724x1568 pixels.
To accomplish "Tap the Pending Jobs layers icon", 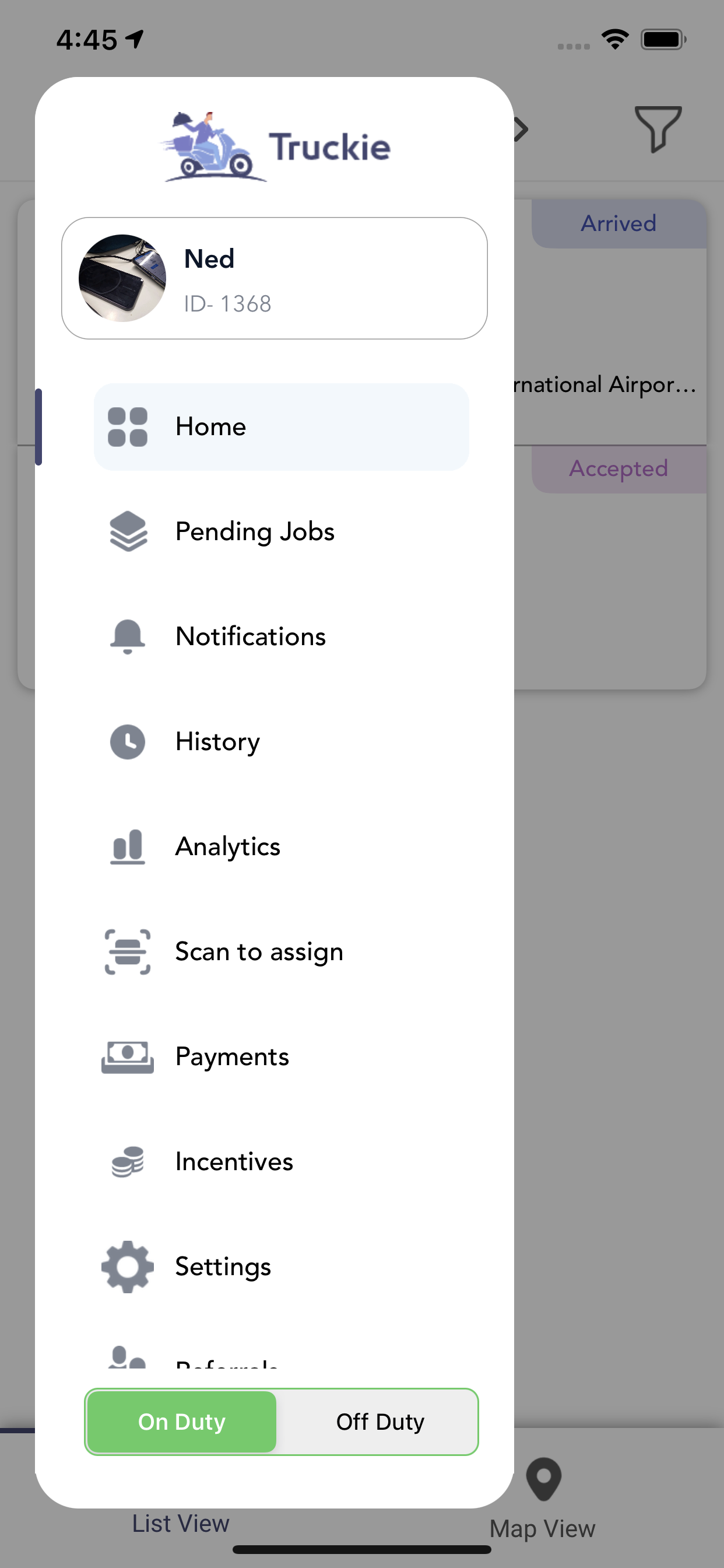I will (128, 531).
